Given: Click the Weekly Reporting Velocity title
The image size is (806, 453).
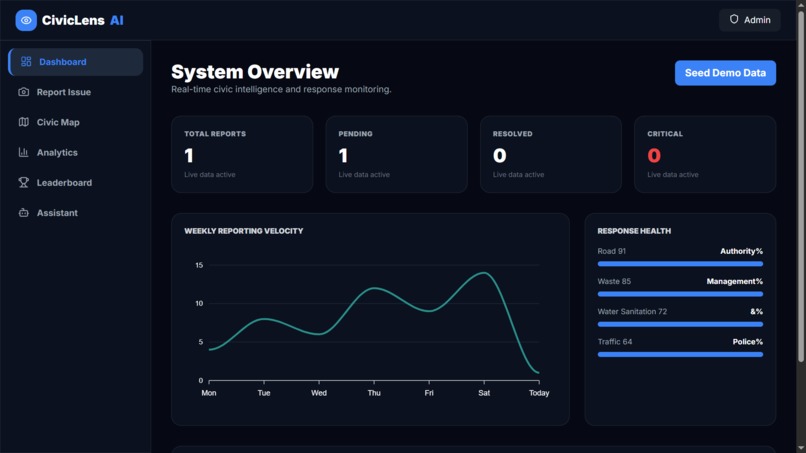Looking at the screenshot, I should [244, 231].
